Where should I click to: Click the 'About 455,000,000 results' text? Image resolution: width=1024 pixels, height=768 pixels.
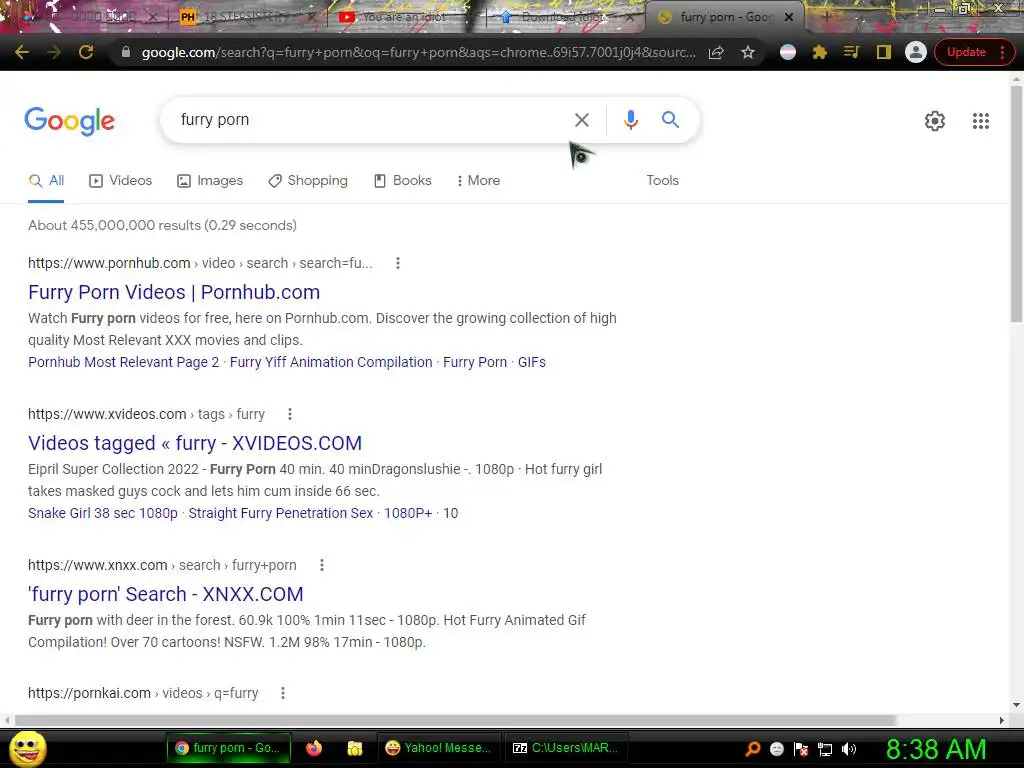114,225
